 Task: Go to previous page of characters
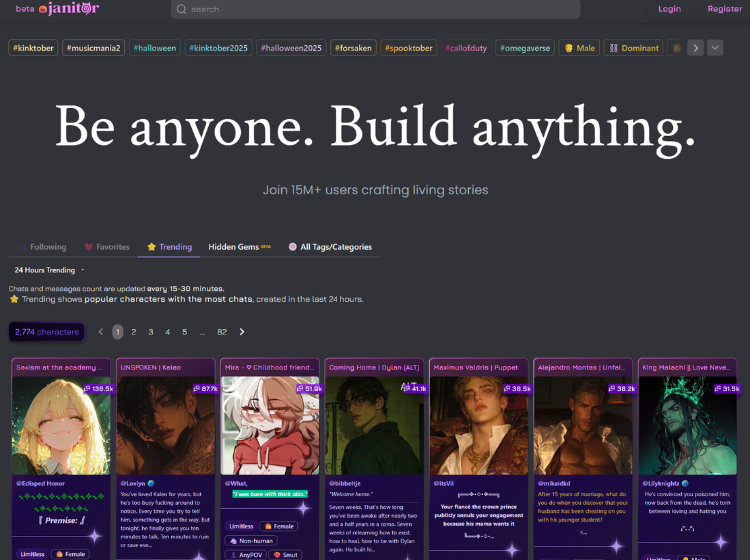tap(100, 331)
